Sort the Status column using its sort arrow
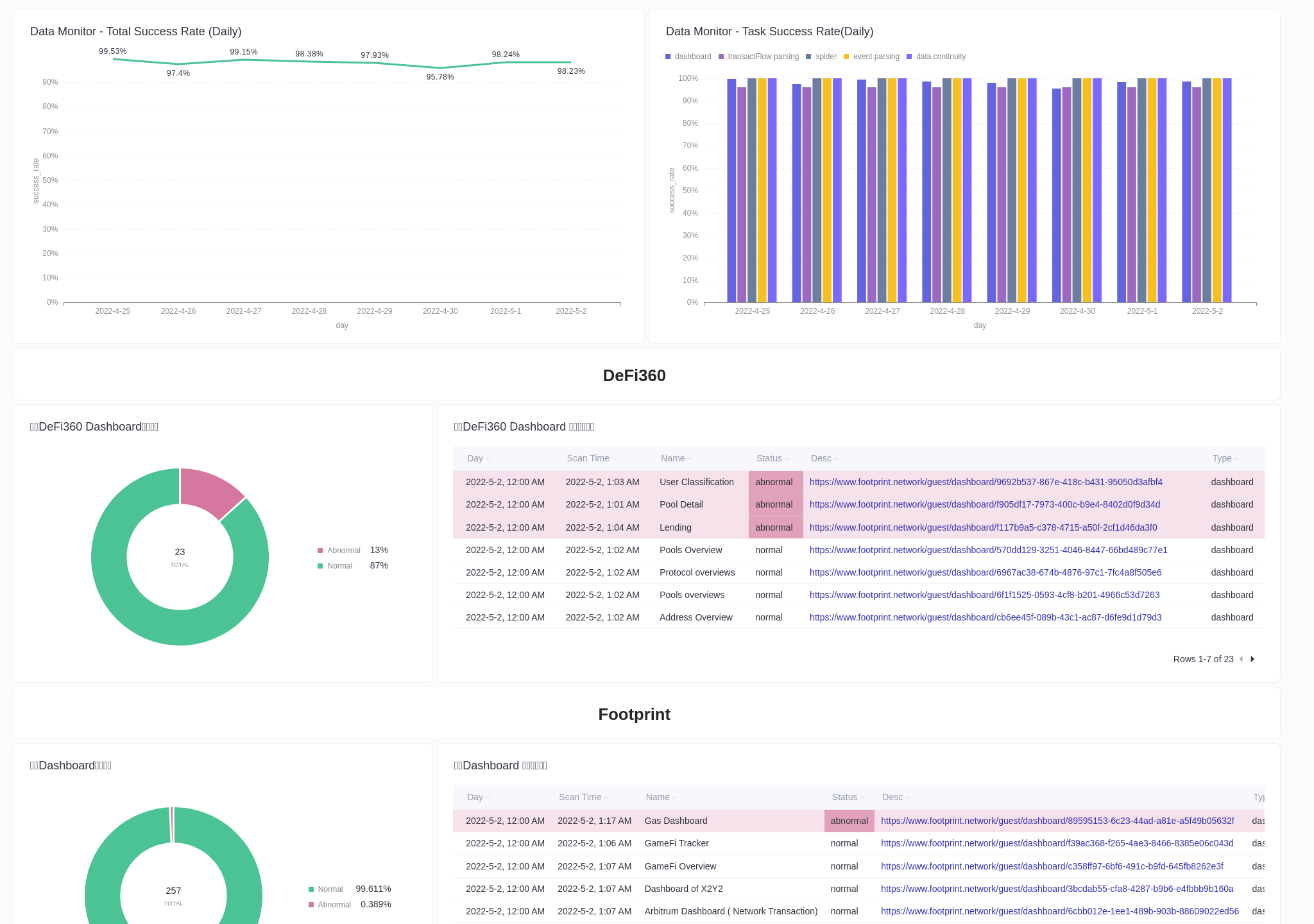The image size is (1314, 924). [788, 458]
